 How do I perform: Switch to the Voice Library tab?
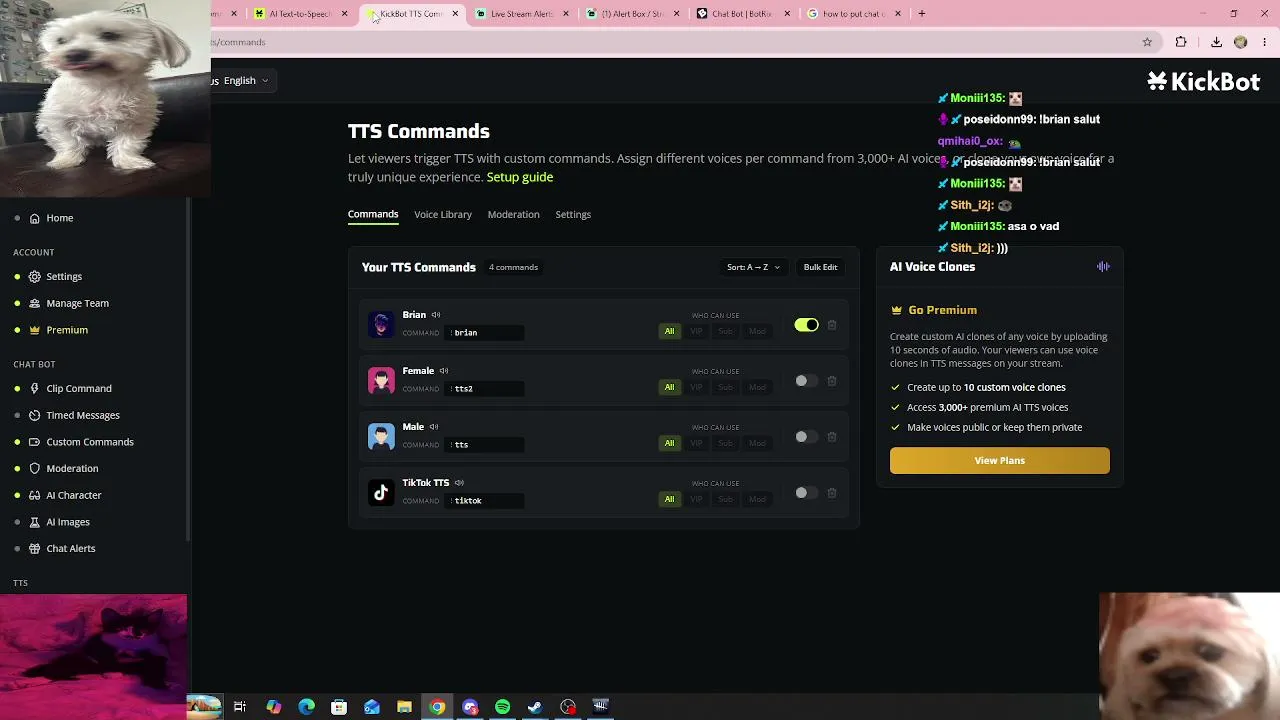point(443,214)
